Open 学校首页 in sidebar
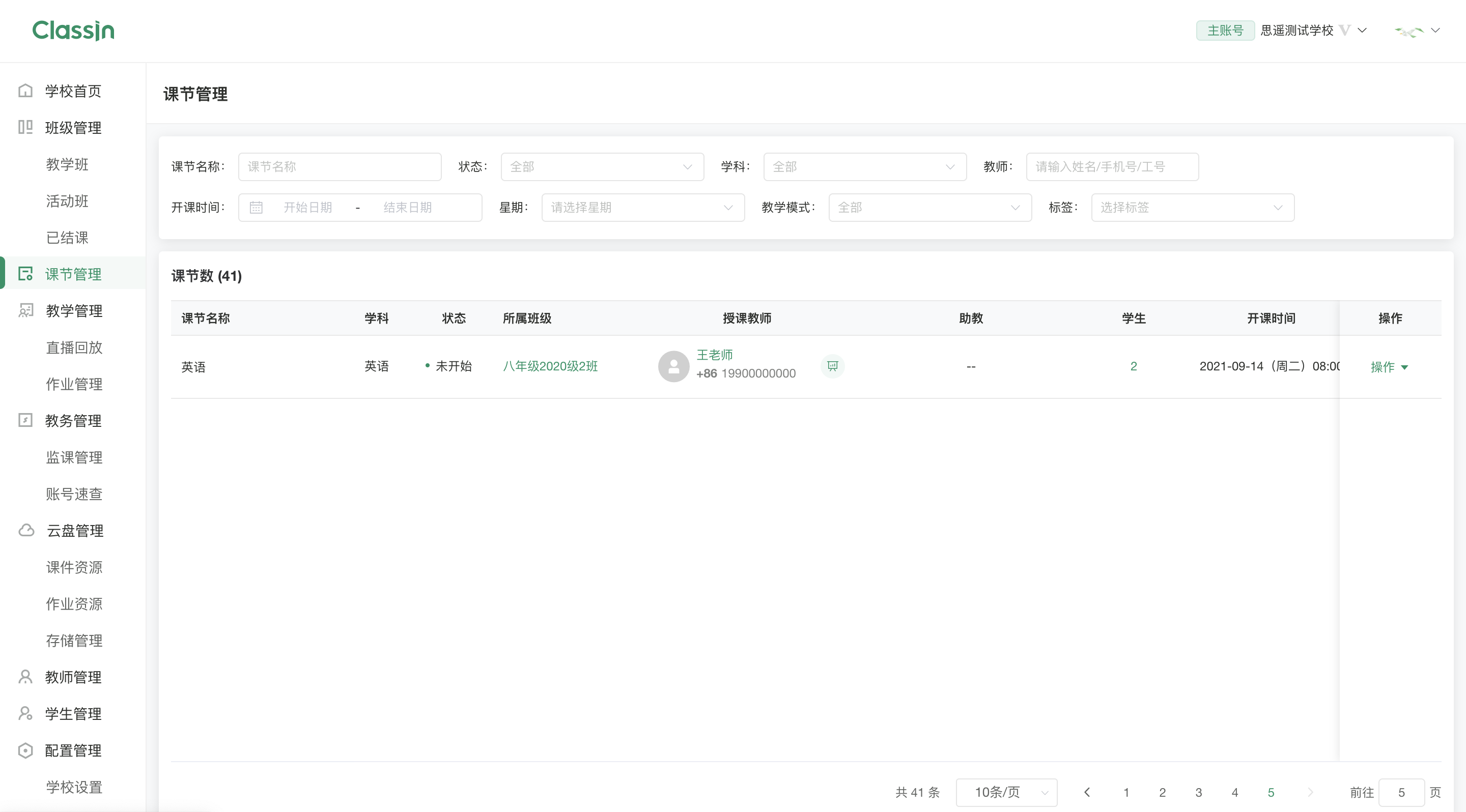Viewport: 1466px width, 812px height. (x=73, y=91)
